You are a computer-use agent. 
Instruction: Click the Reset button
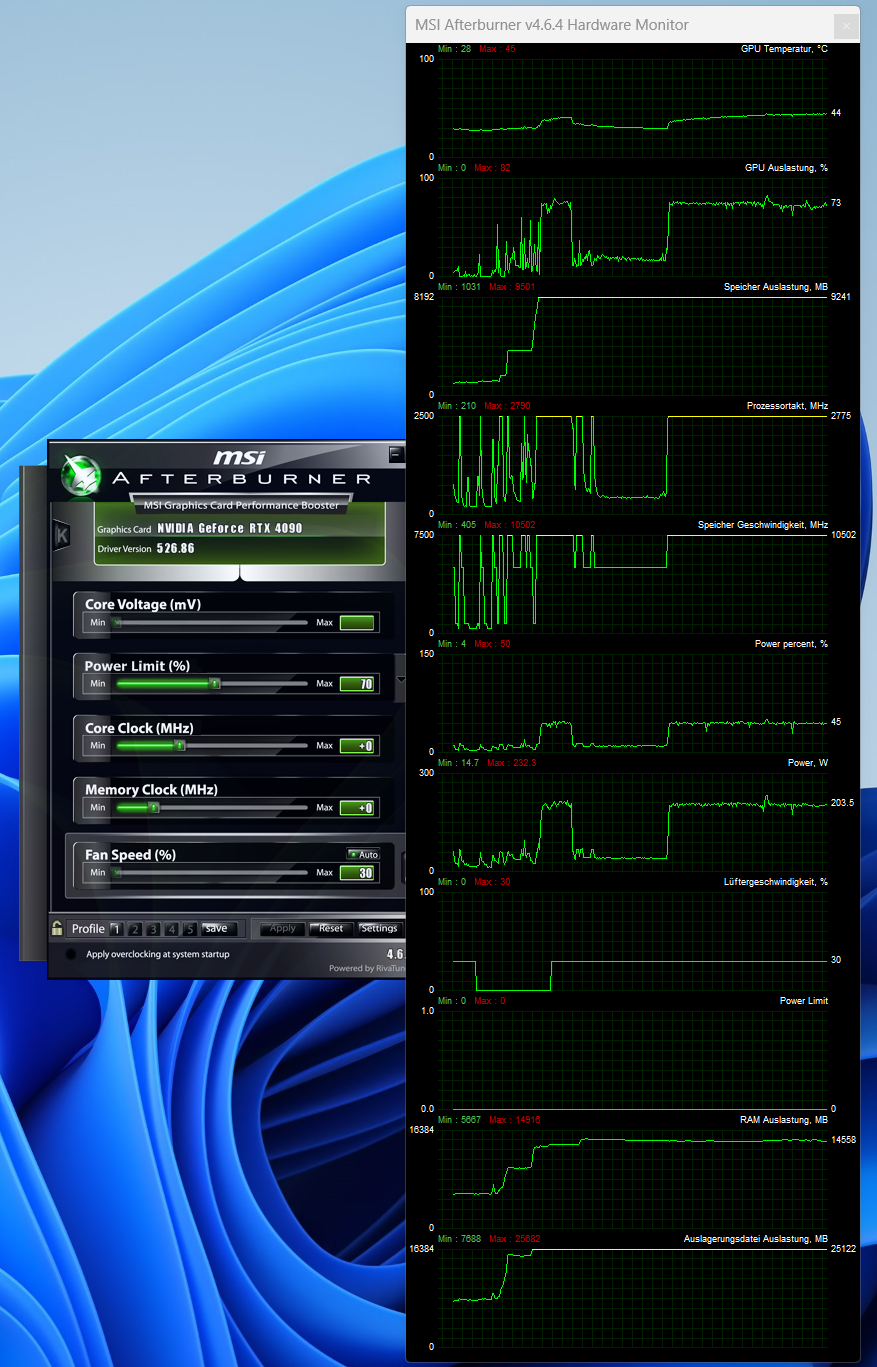tap(331, 928)
